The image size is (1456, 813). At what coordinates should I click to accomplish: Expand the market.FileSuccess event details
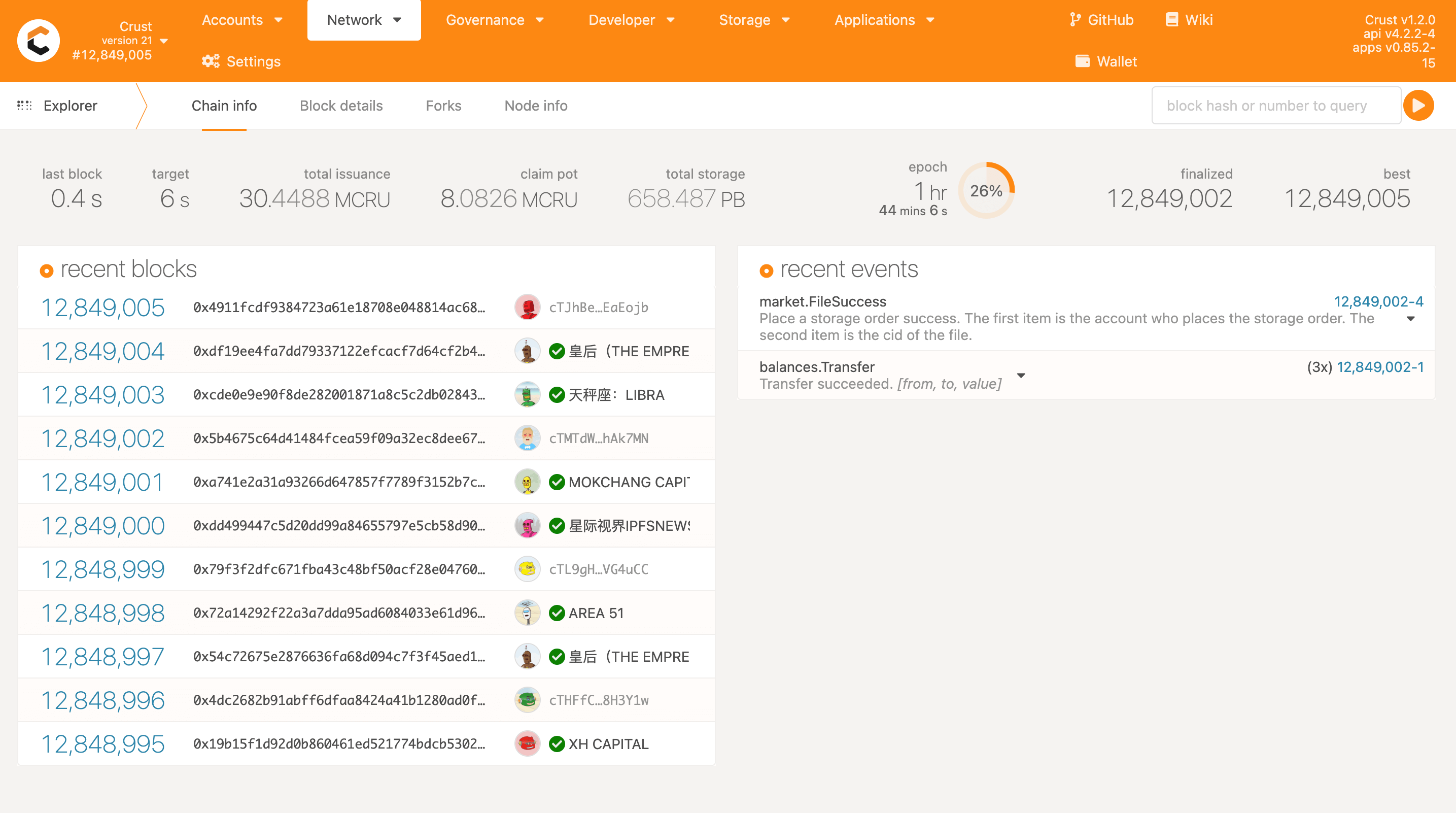[x=1411, y=319]
